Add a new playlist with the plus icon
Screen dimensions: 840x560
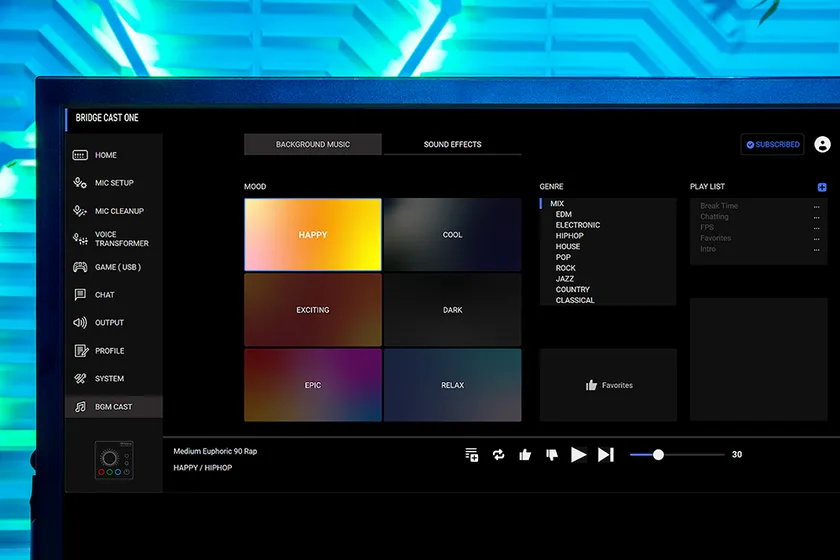(822, 187)
